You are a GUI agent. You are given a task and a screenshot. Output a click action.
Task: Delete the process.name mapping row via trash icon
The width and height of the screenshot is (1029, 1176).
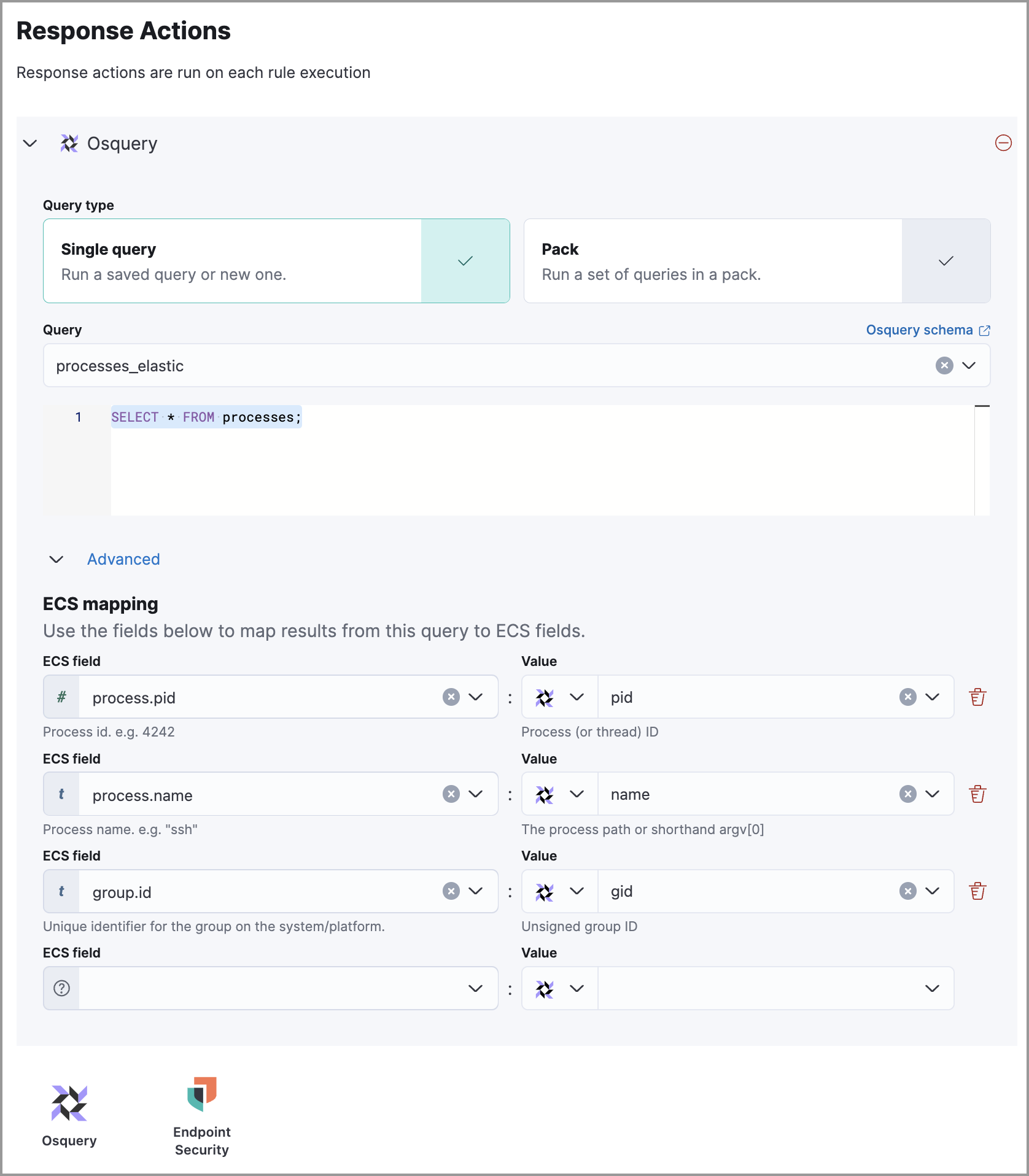tap(977, 794)
